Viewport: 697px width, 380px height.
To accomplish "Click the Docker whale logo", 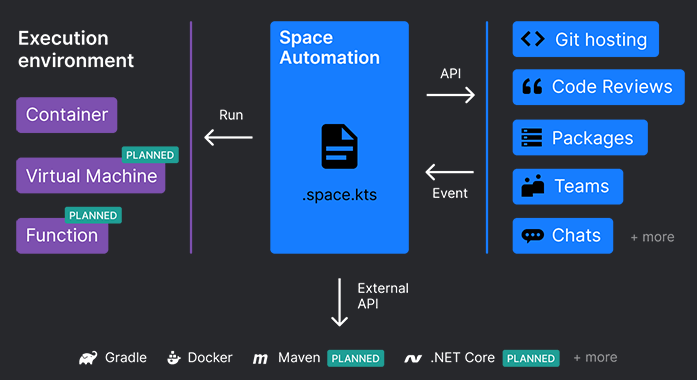I will tap(174, 358).
